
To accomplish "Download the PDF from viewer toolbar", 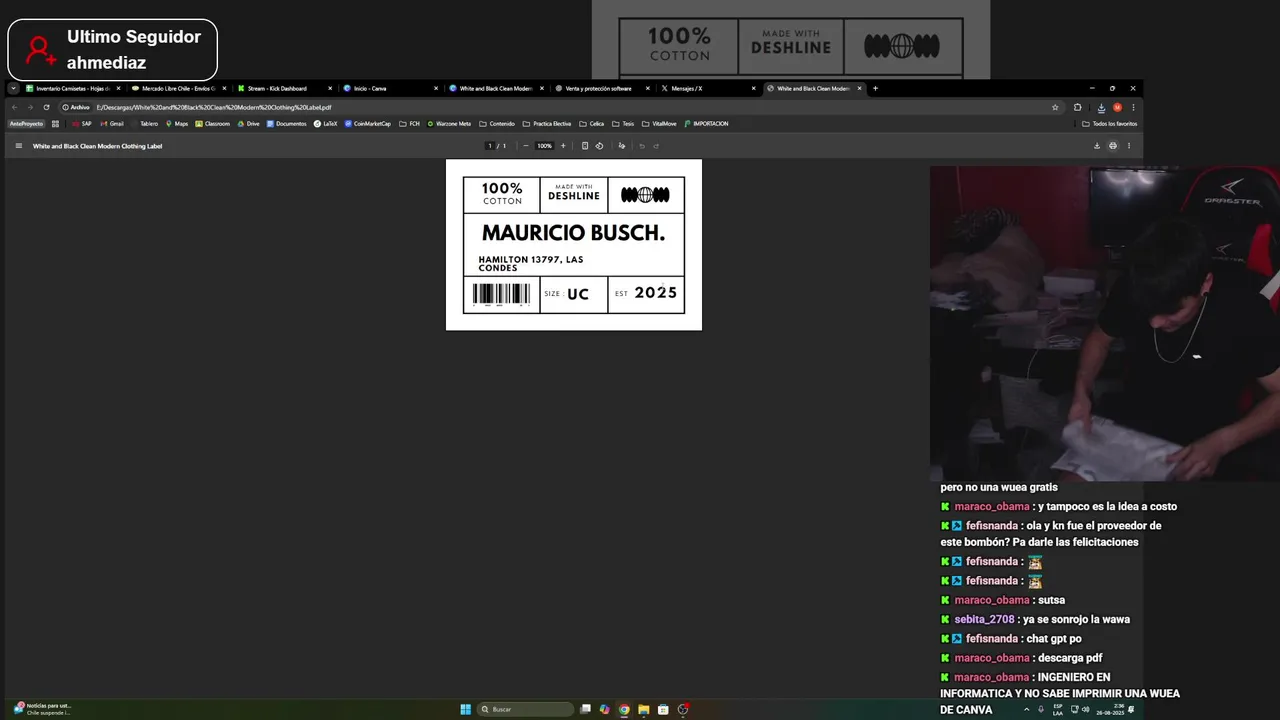I will pyautogui.click(x=1097, y=146).
